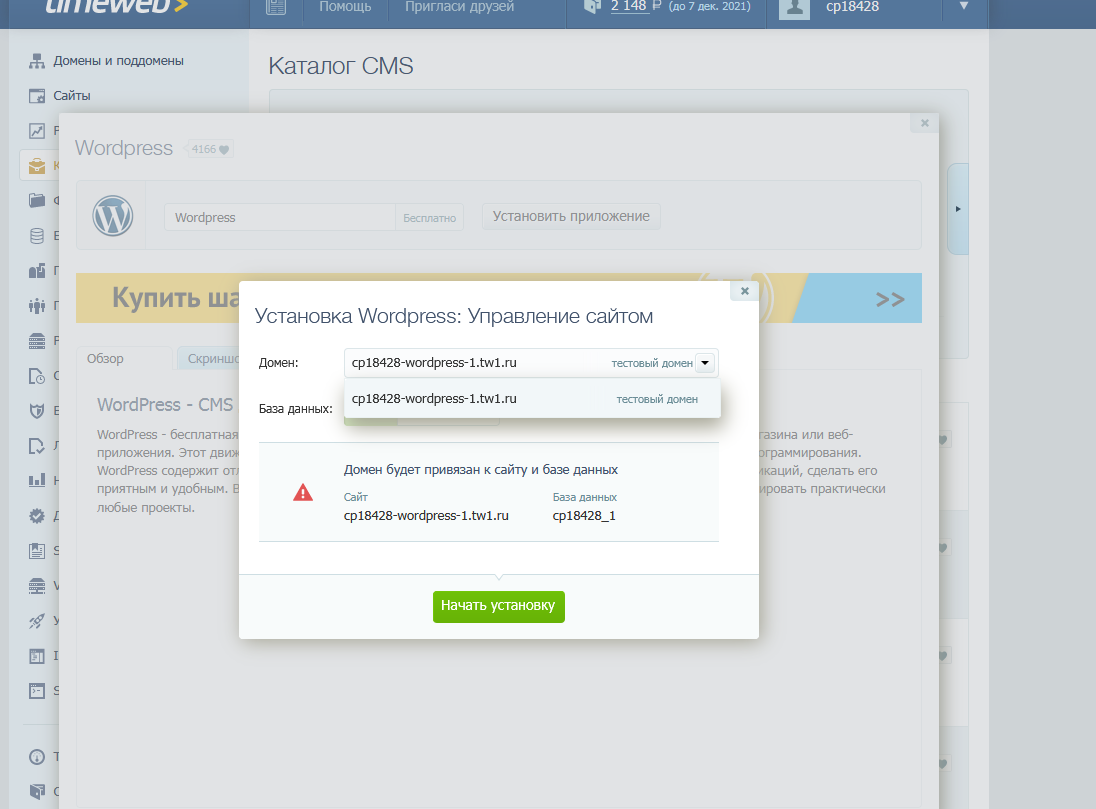Open the terminal console sidebar icon
1096x809 pixels.
(x=37, y=691)
